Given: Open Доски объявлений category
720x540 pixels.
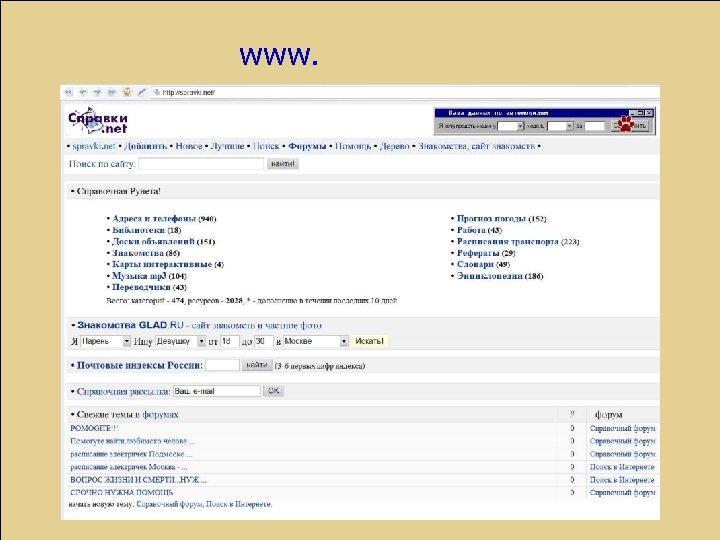Looking at the screenshot, I should click(153, 242).
